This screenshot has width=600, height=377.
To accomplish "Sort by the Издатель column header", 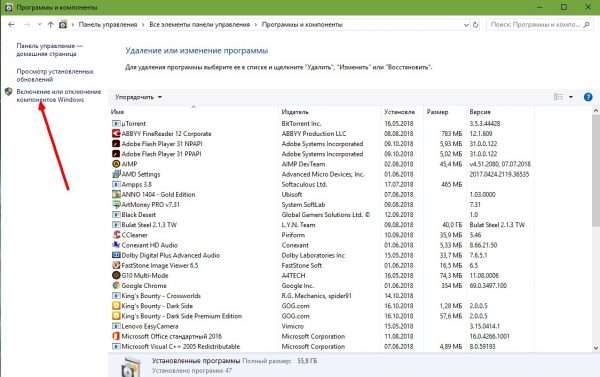I will pos(295,112).
